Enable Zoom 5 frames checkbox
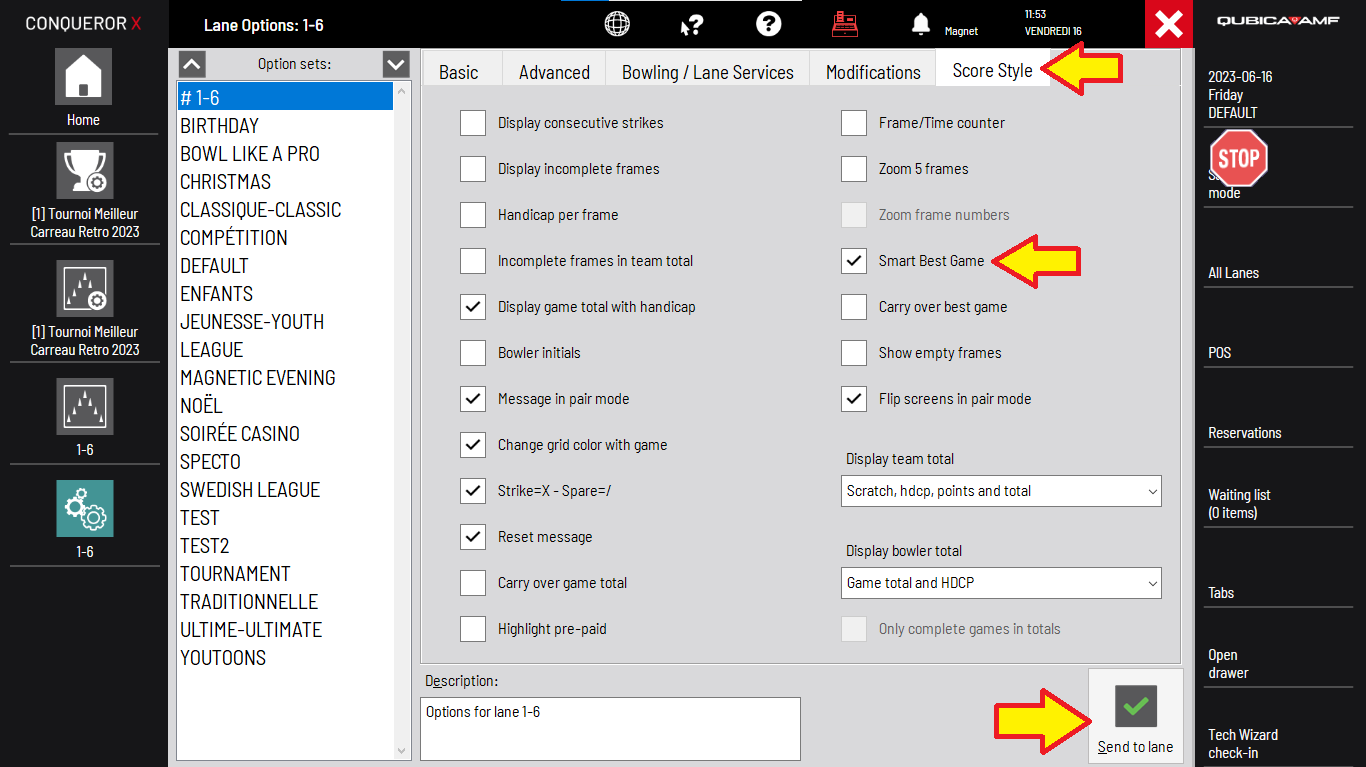This screenshot has height=767, width=1366. click(x=854, y=169)
